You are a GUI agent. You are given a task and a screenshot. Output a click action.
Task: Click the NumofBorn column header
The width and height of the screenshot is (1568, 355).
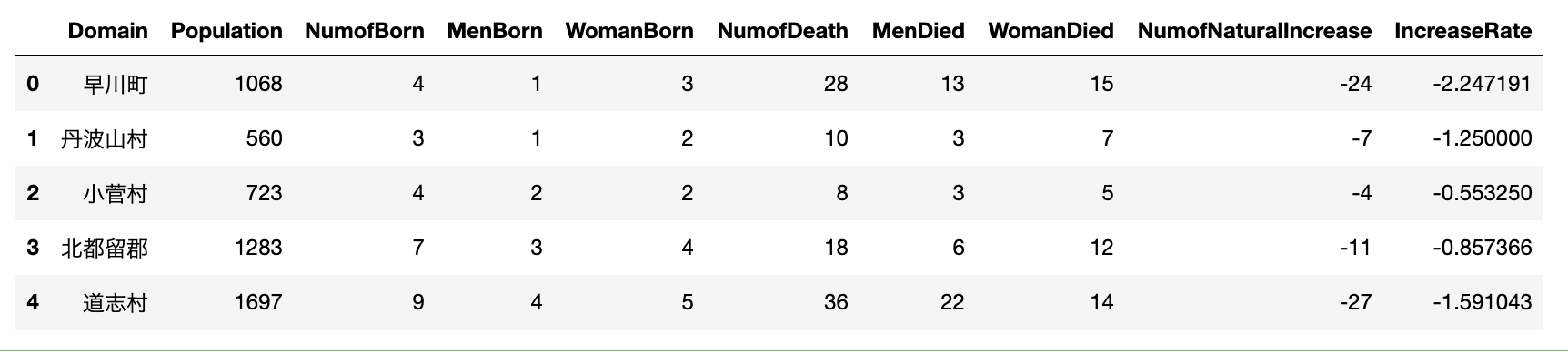365,31
